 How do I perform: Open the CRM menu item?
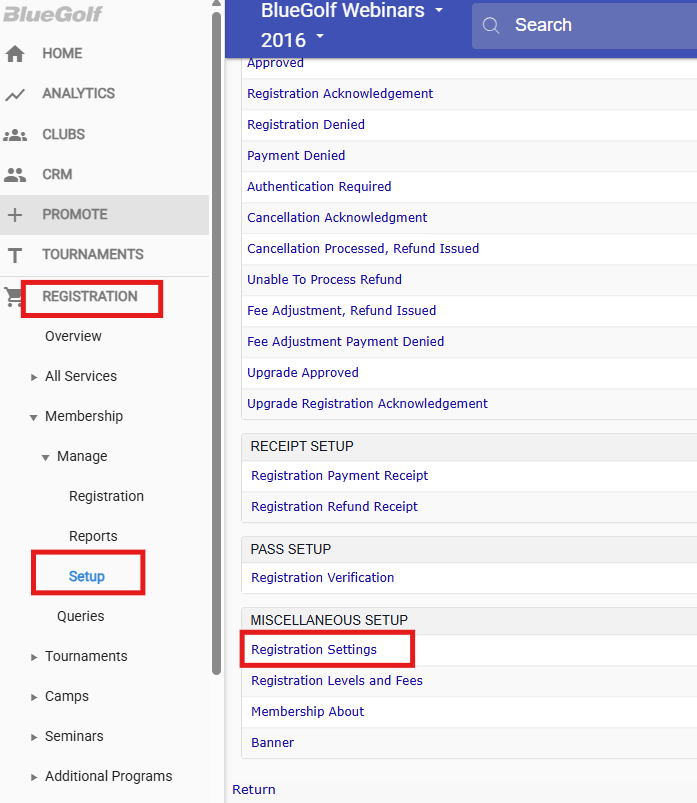57,174
